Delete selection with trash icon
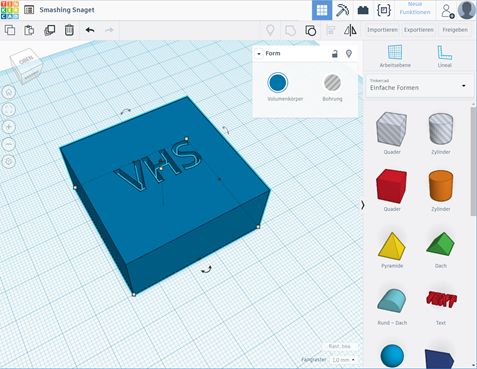Screen dimensions: 477x369 coord(69,30)
